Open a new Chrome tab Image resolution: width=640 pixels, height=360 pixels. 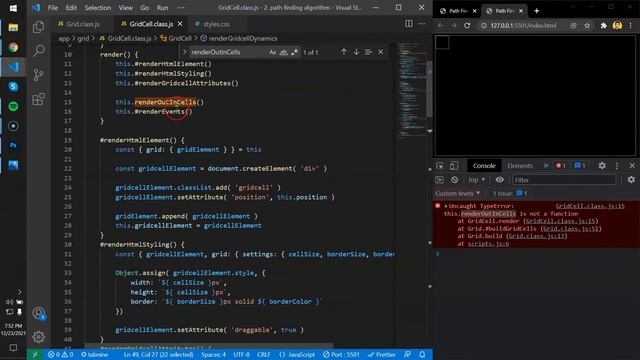coord(537,11)
